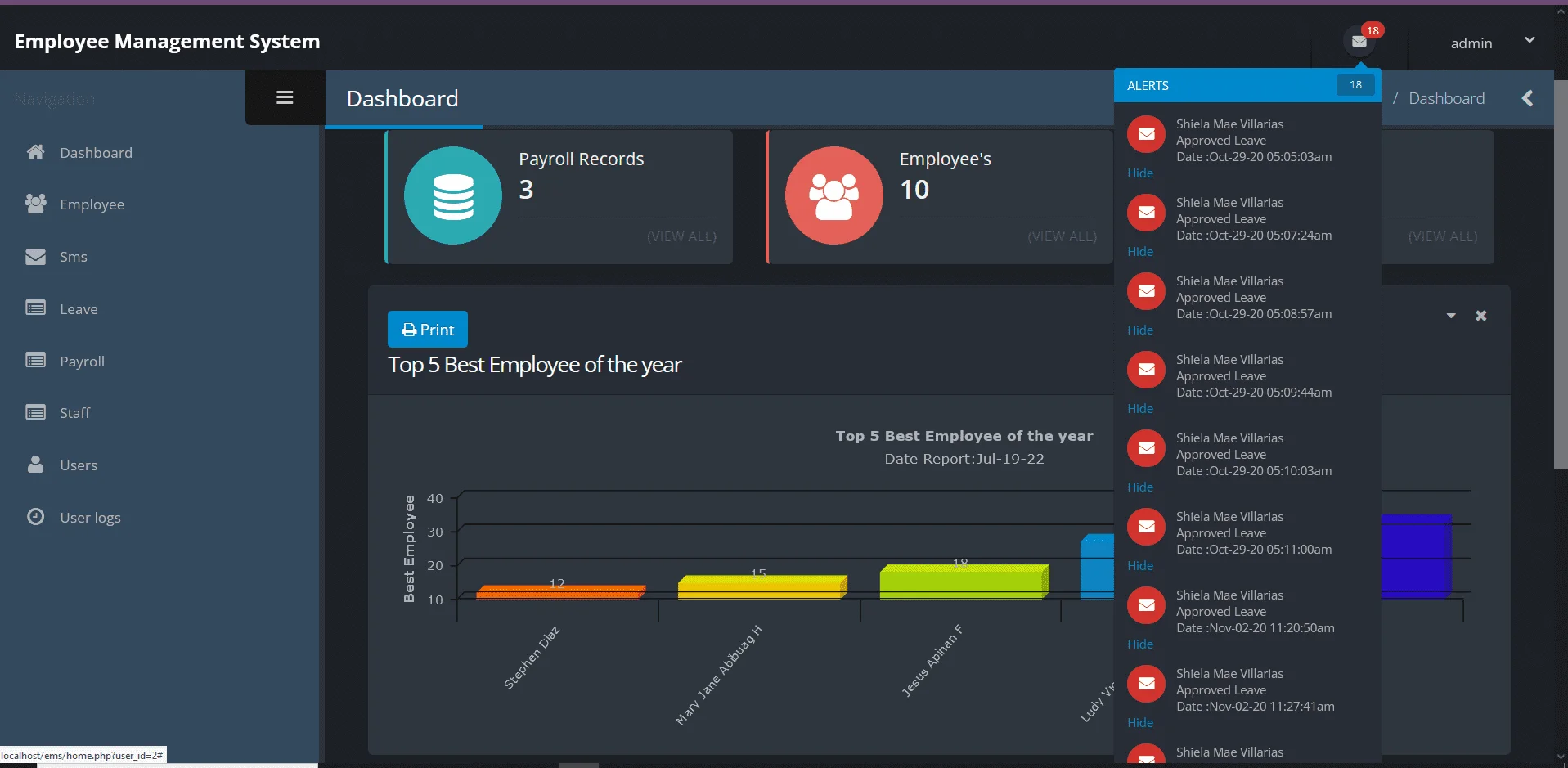Open Staff in the navigation sidebar
1568x768 pixels.
pyautogui.click(x=74, y=413)
